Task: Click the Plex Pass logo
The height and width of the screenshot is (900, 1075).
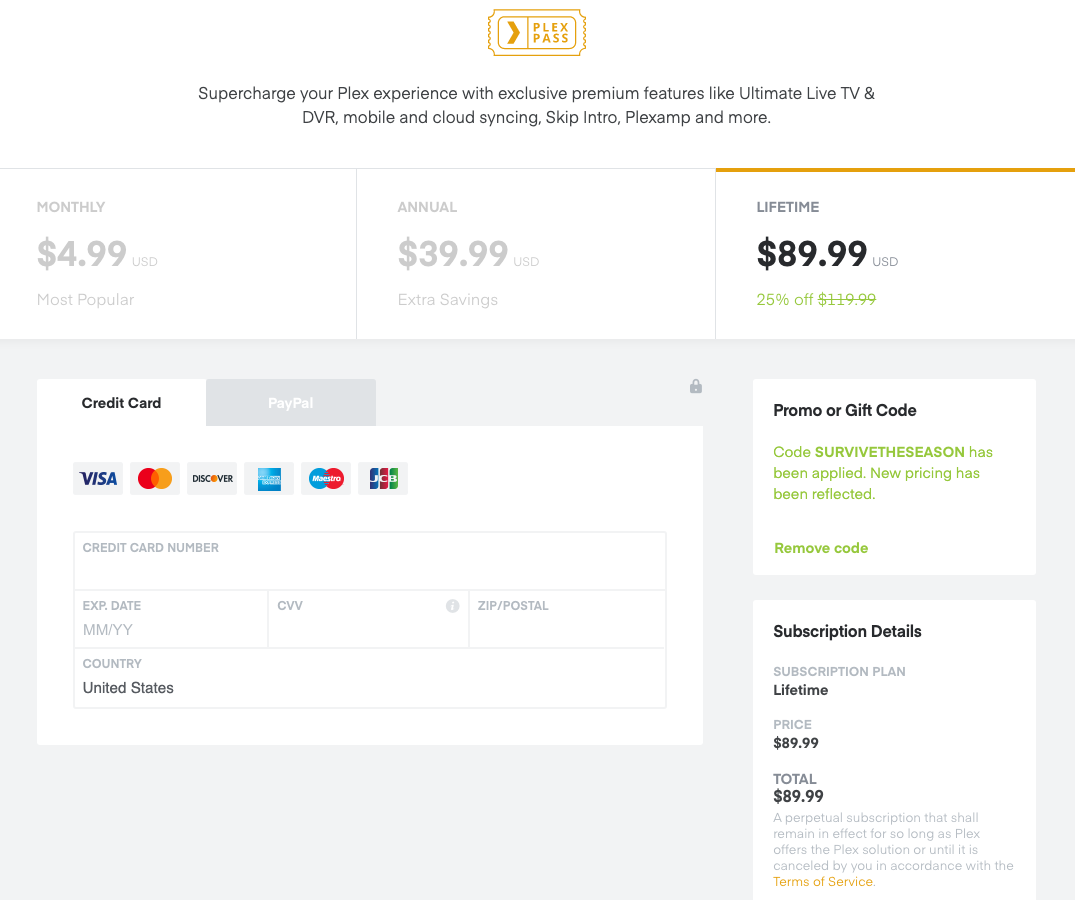Action: [537, 33]
